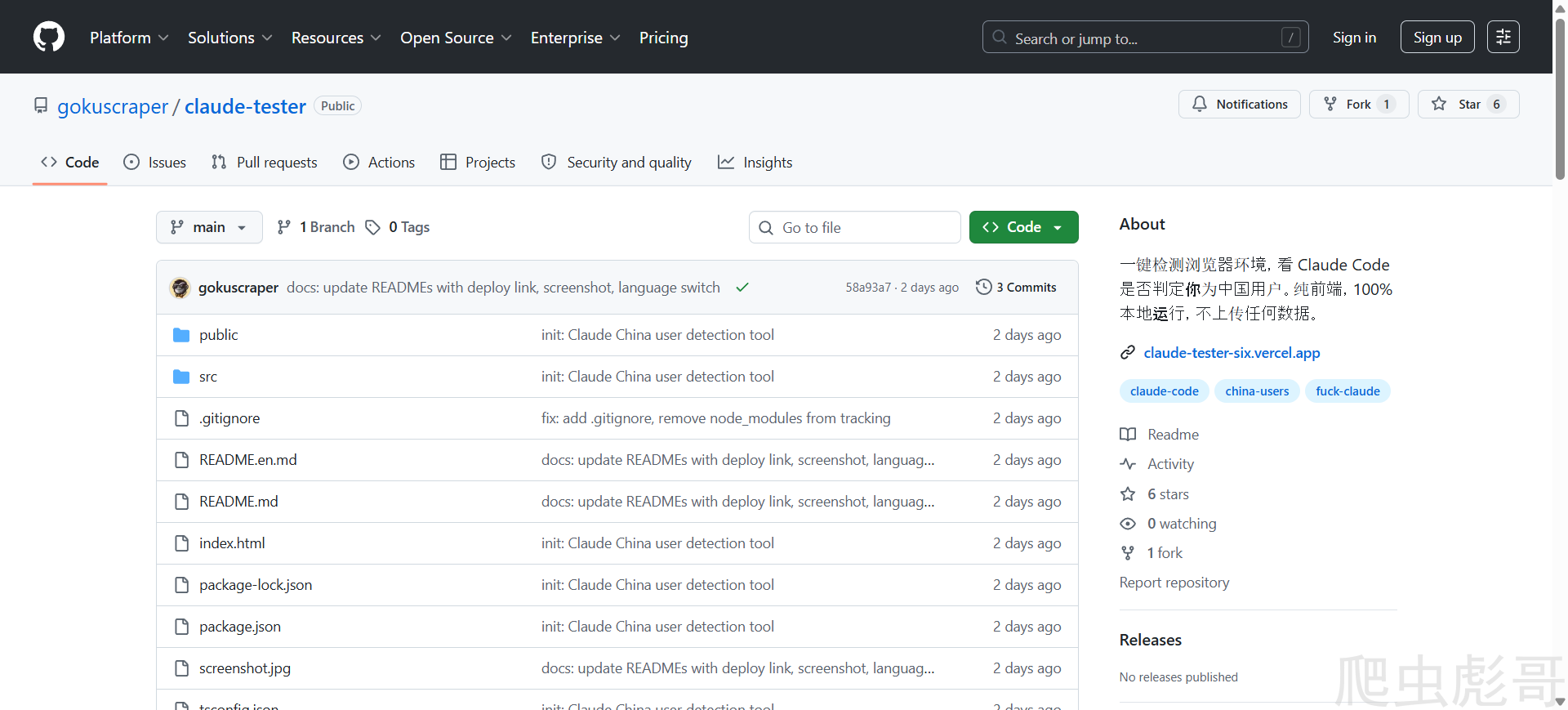Image resolution: width=1568 pixels, height=710 pixels.
Task: Open the screenshot.jpg file
Action: (245, 668)
